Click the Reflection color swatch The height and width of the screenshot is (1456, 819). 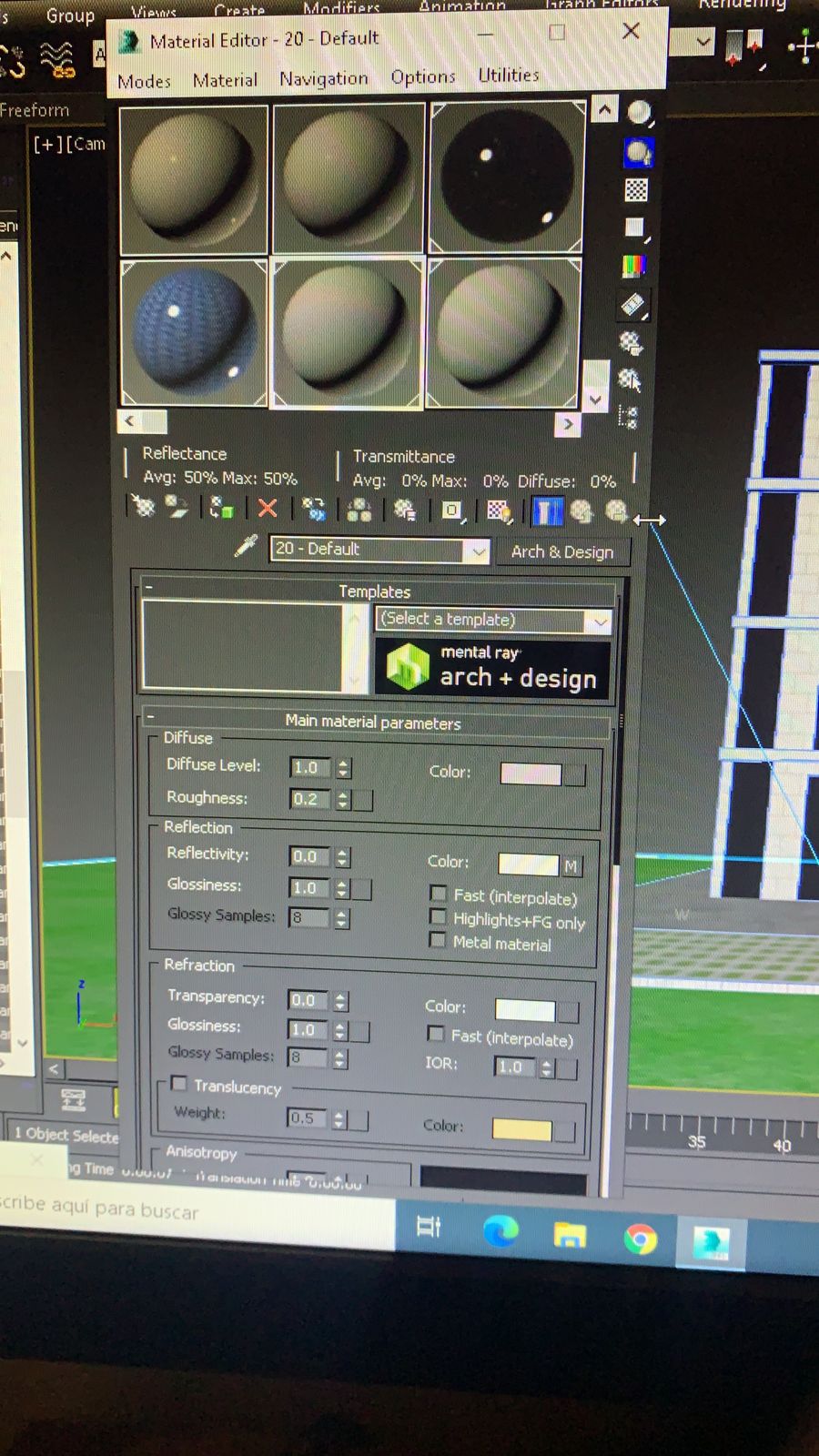pos(528,864)
